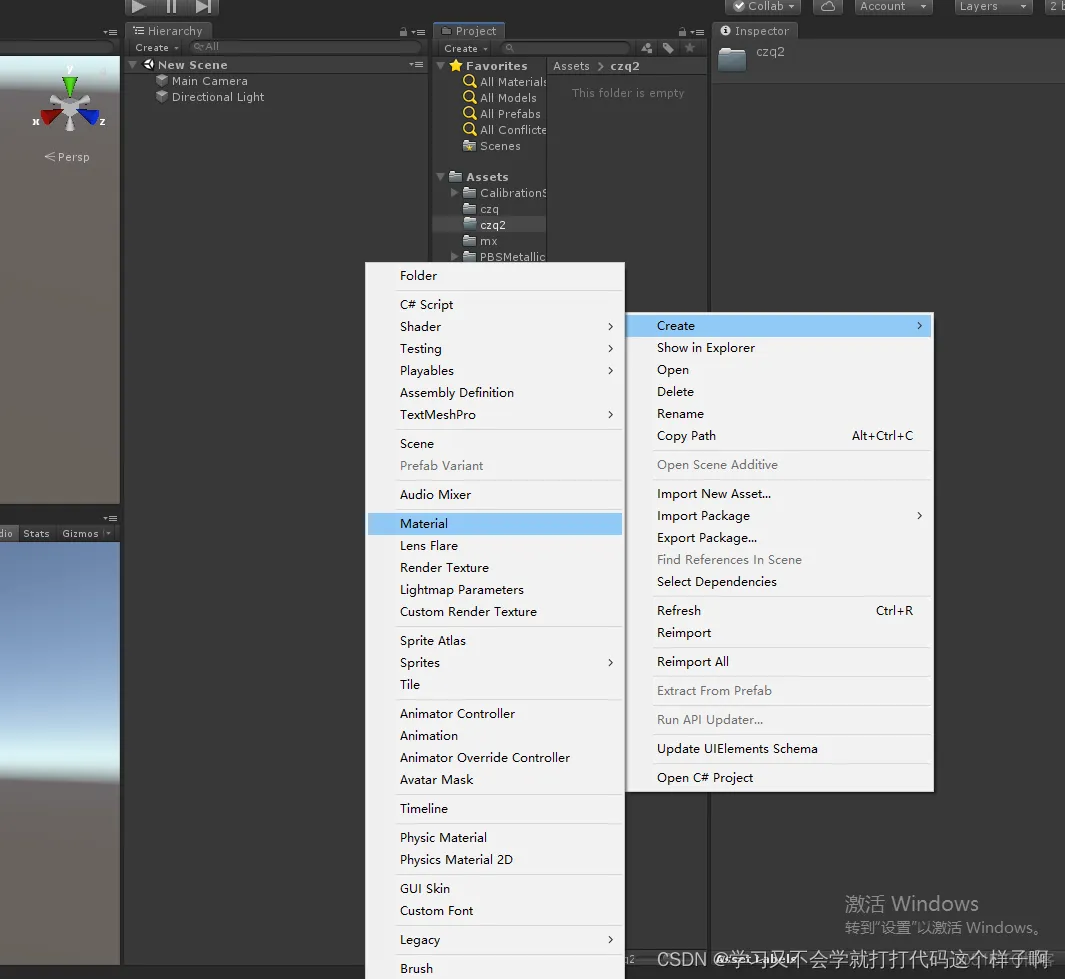The width and height of the screenshot is (1065, 979).
Task: Click the Step Frame button
Action: point(202,8)
